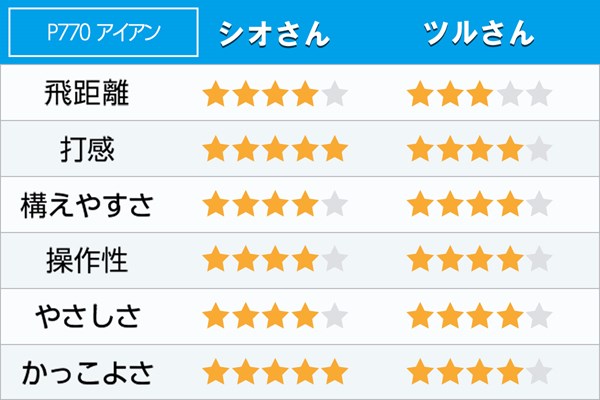Click シオさん's gray fifth star for 飛距離

click(x=334, y=93)
